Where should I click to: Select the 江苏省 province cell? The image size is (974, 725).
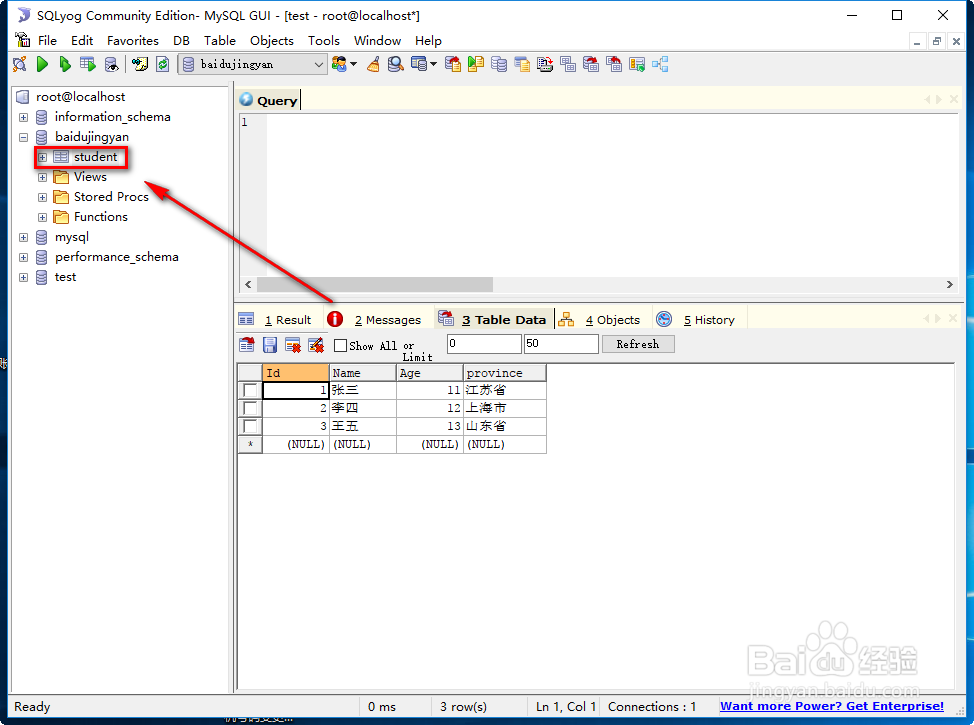click(504, 390)
